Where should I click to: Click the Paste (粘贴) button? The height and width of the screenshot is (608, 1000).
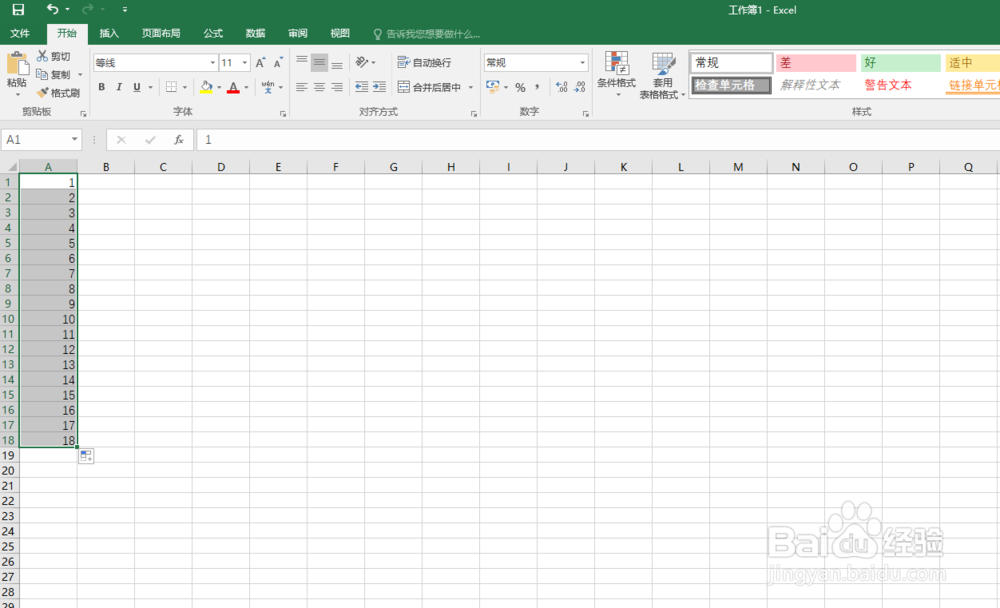tap(18, 70)
